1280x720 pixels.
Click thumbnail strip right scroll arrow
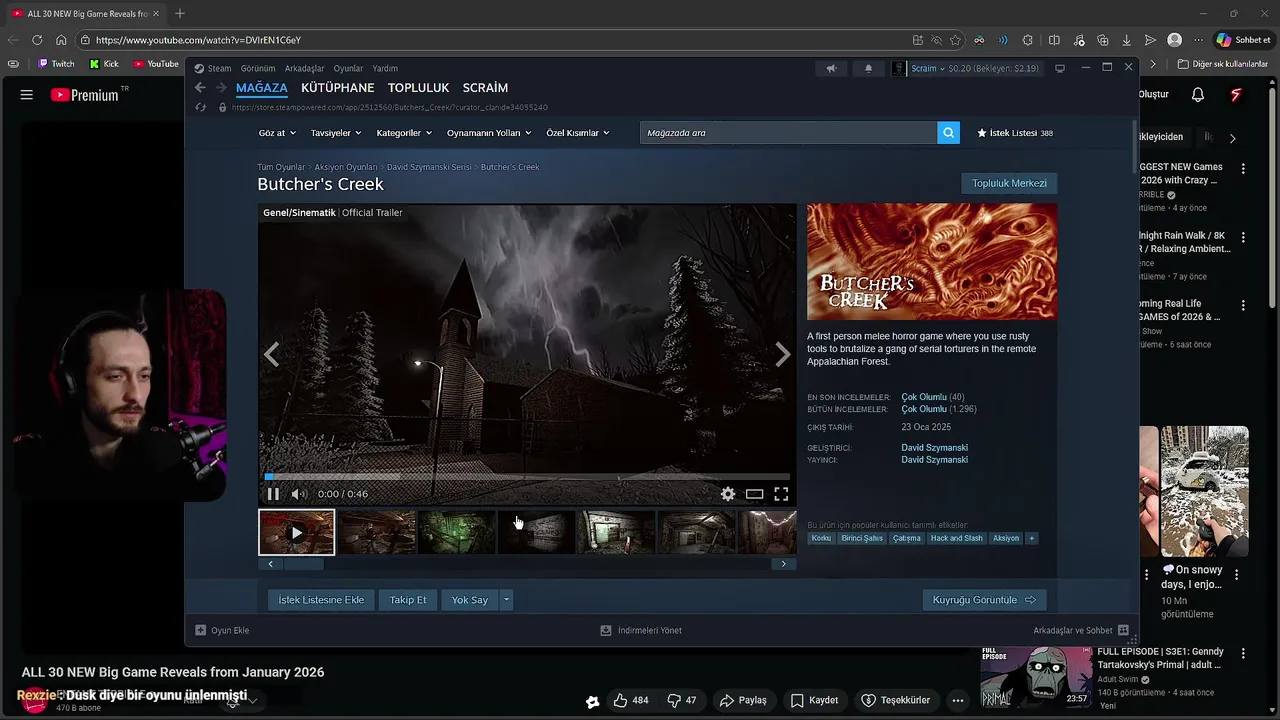click(x=783, y=564)
